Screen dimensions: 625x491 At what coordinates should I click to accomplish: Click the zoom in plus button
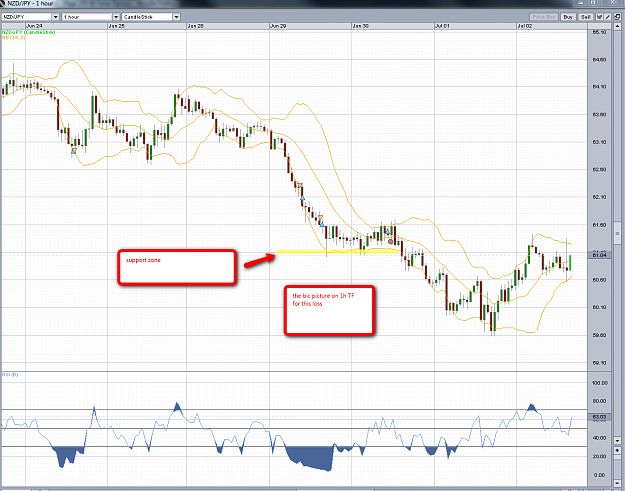click(617, 450)
